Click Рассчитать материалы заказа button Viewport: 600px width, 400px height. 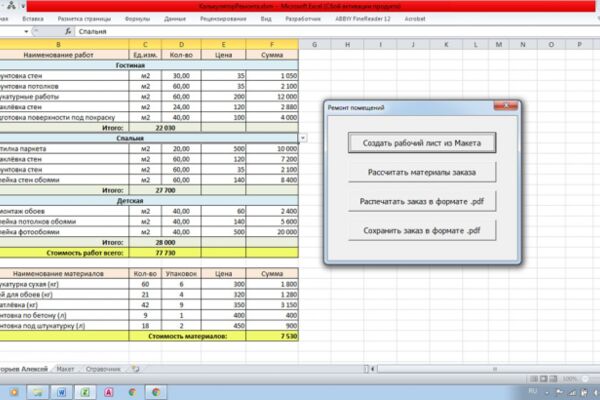[422, 172]
